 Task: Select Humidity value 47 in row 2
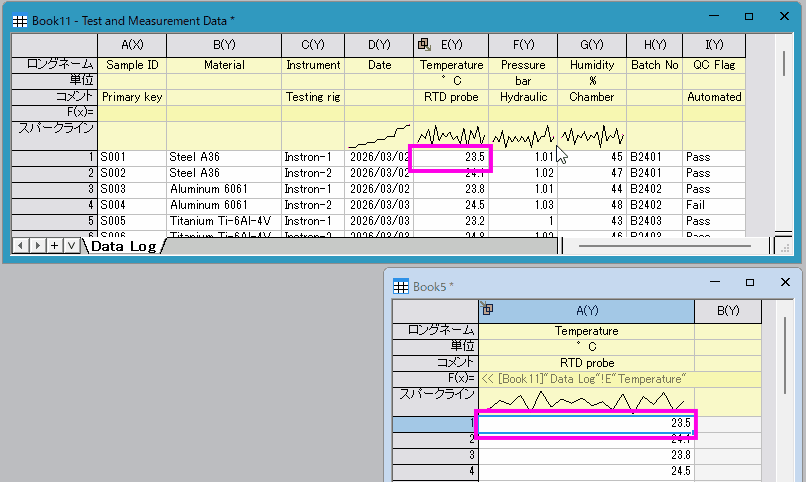tap(592, 173)
